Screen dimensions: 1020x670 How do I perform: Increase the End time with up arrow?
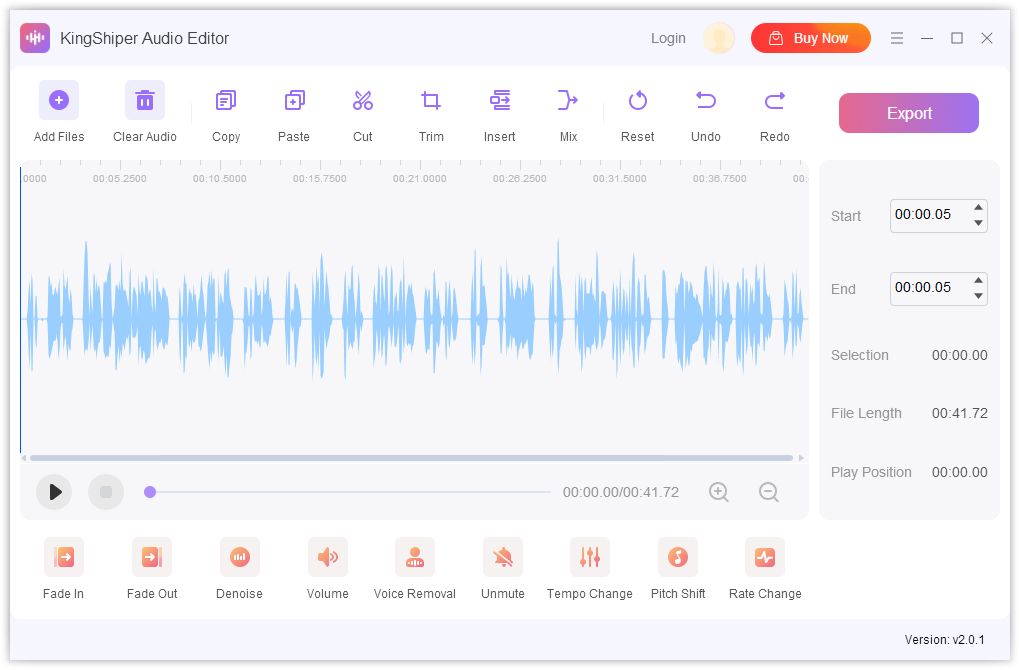[x=978, y=280]
